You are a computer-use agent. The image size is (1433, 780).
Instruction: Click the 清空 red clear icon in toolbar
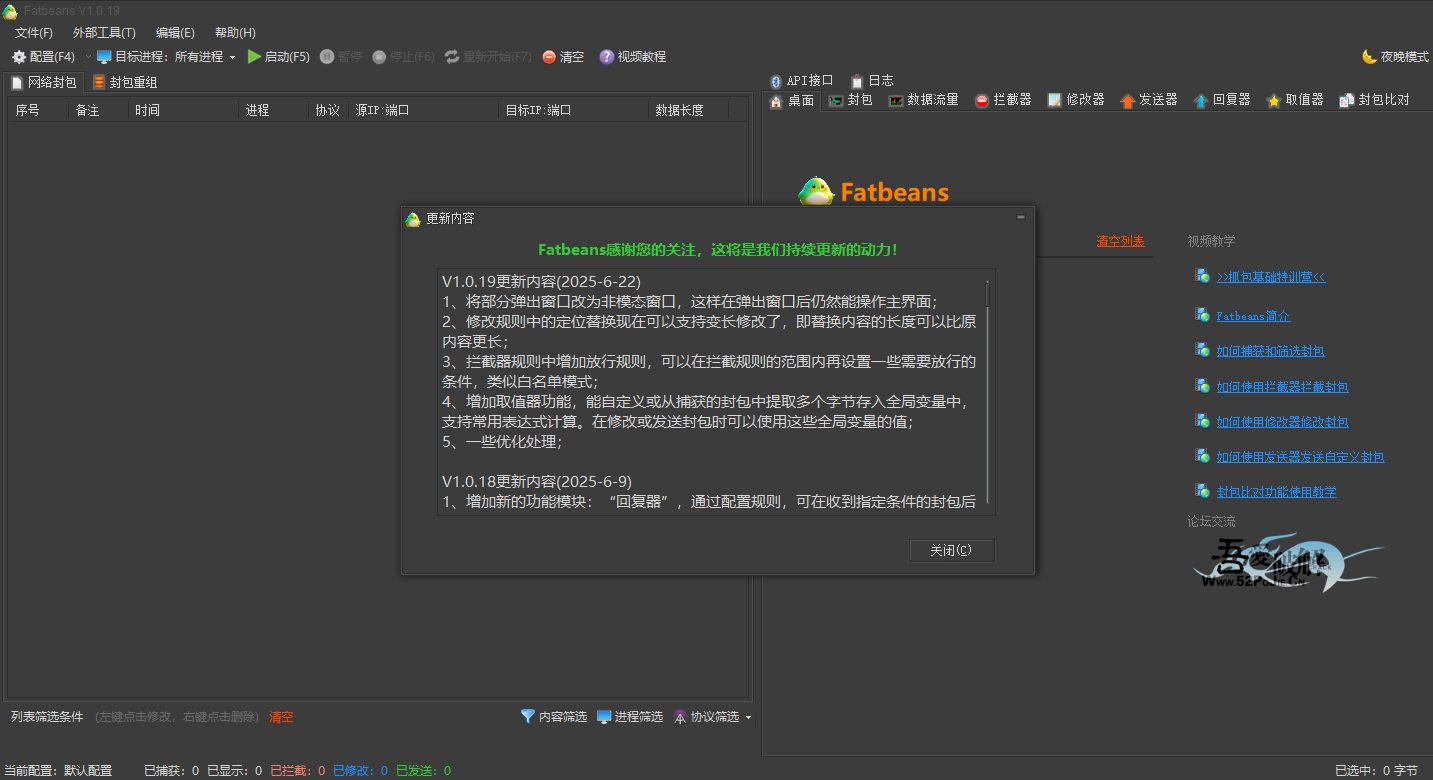[x=549, y=57]
